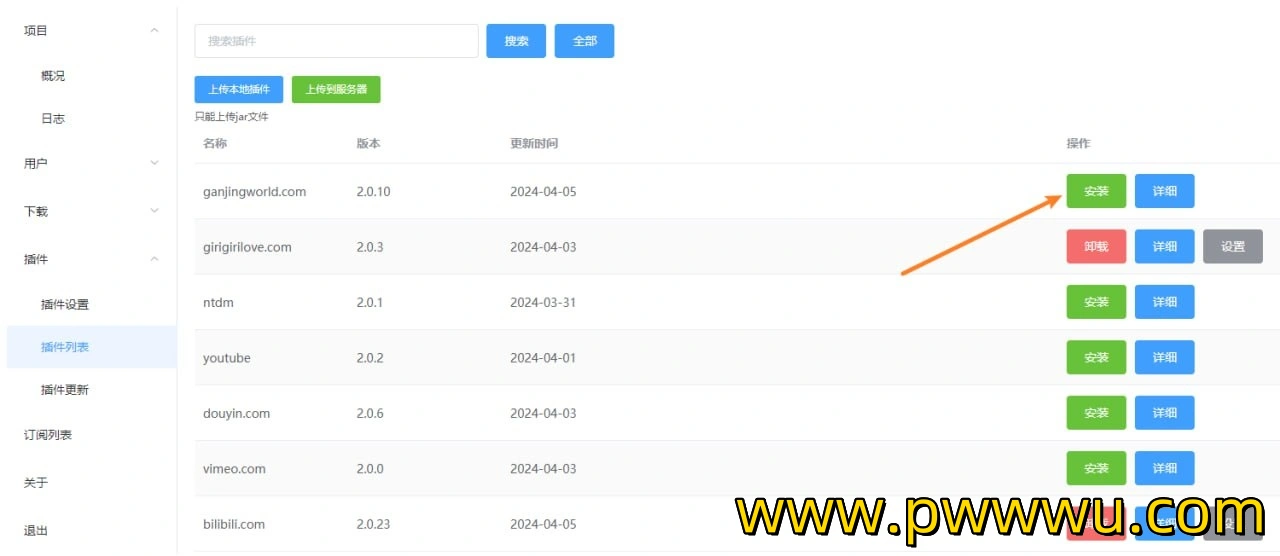Click date 2024-04-01 in youtube row
Screen dimensions: 1280x556
(543, 358)
